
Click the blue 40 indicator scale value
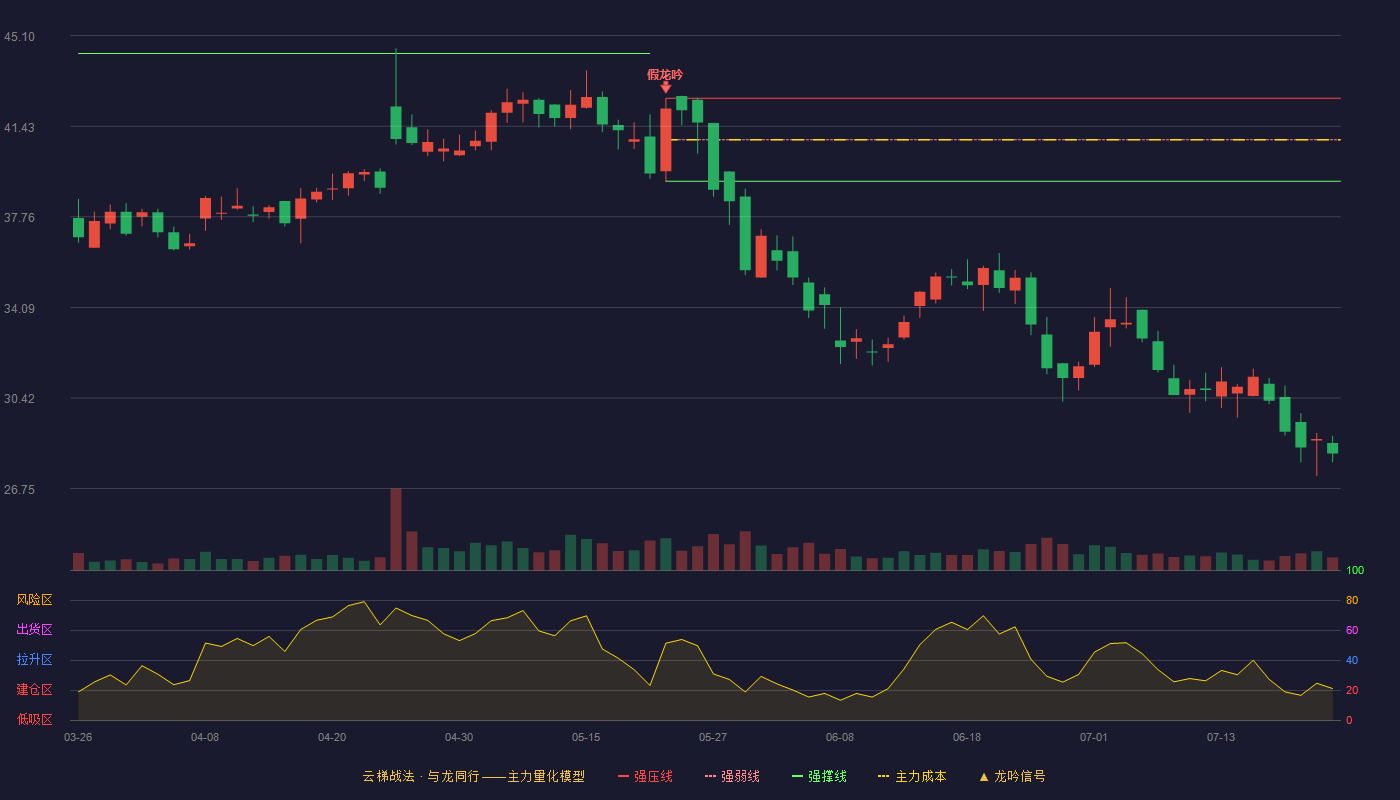tap(1352, 660)
